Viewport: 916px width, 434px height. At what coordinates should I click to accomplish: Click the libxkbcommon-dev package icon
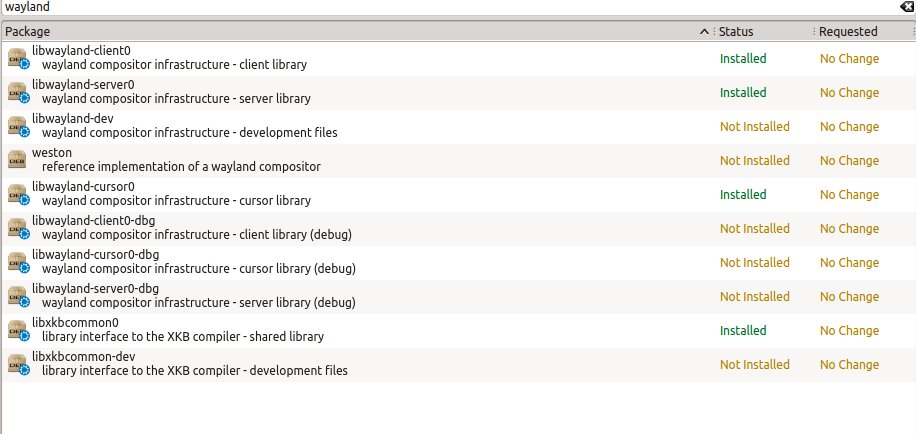pos(18,365)
